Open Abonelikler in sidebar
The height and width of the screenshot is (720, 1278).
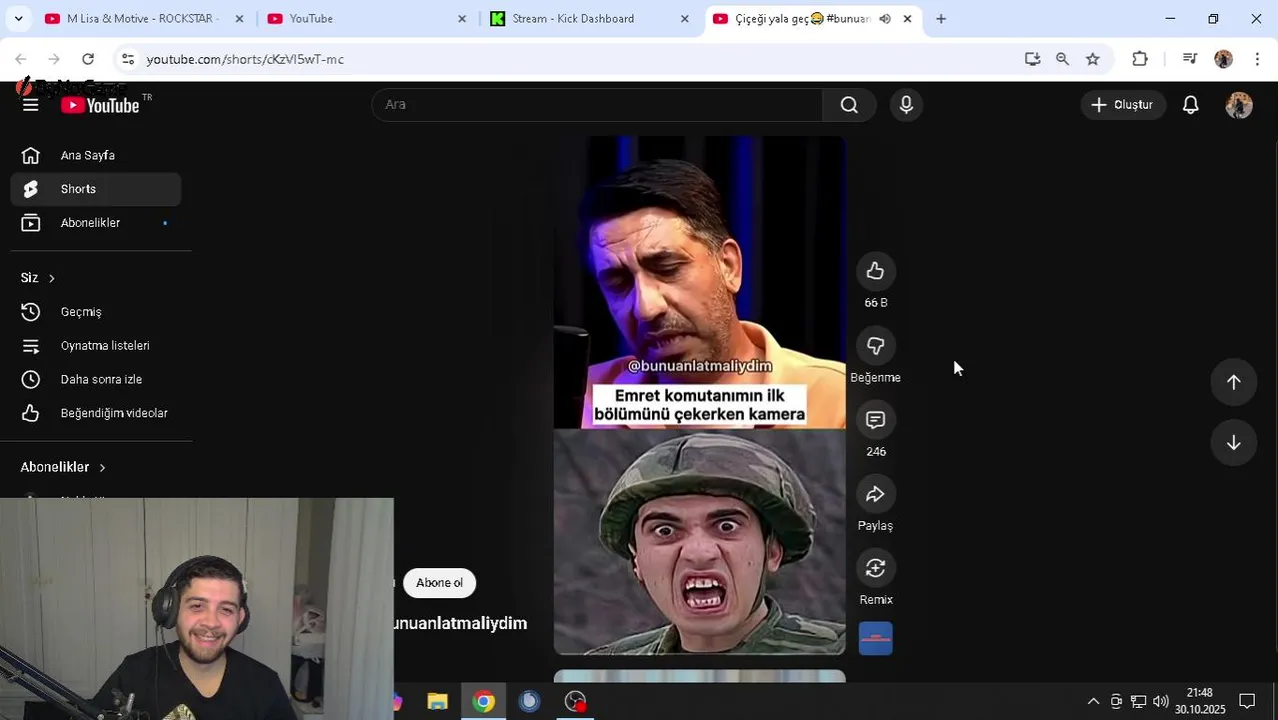pos(96,223)
